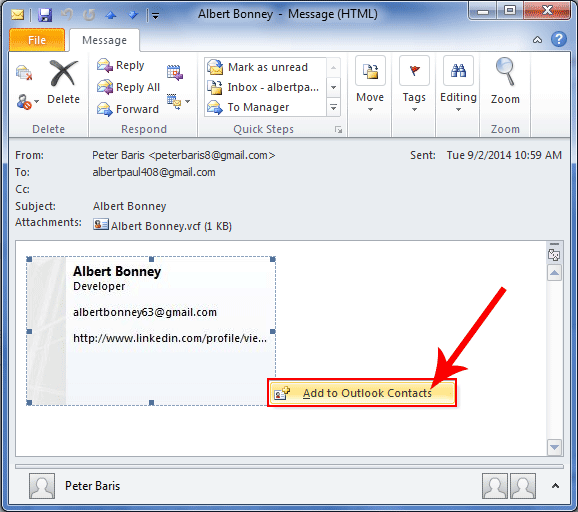This screenshot has height=512, width=578.
Task: Click the Outlook envelope icon in title bar
Action: click(x=17, y=15)
